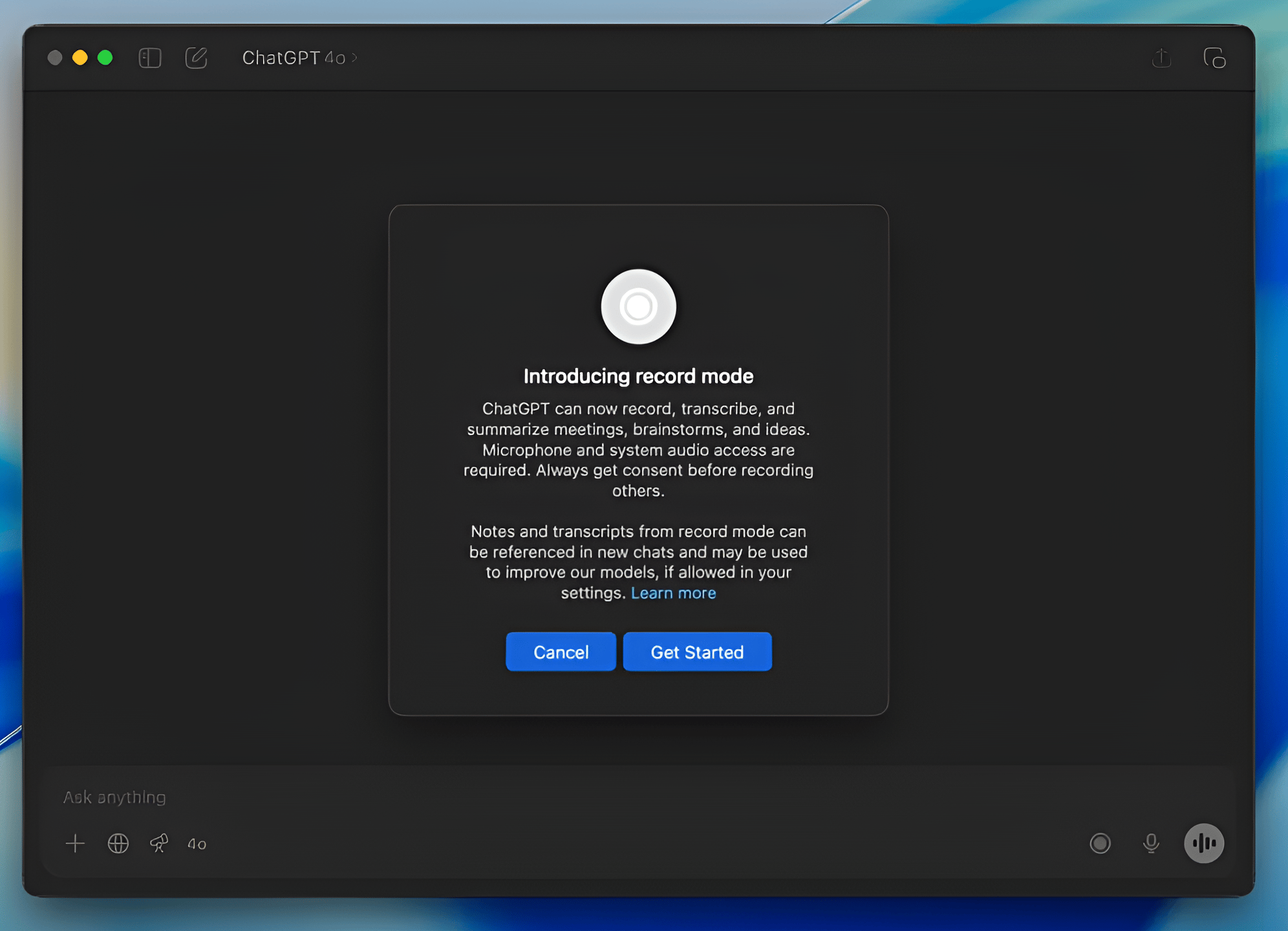
Task: Toggle the sidebar panel icon
Action: [150, 58]
